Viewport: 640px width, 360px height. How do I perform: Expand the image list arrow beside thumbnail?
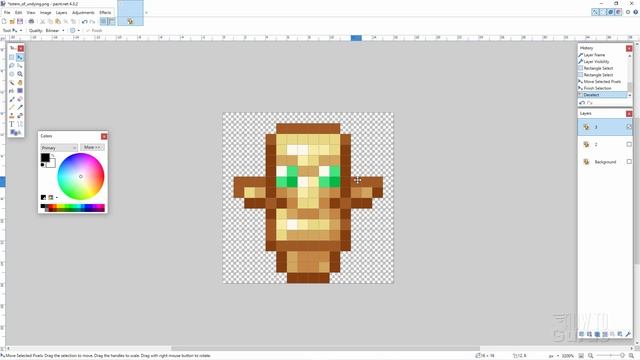[146, 13]
